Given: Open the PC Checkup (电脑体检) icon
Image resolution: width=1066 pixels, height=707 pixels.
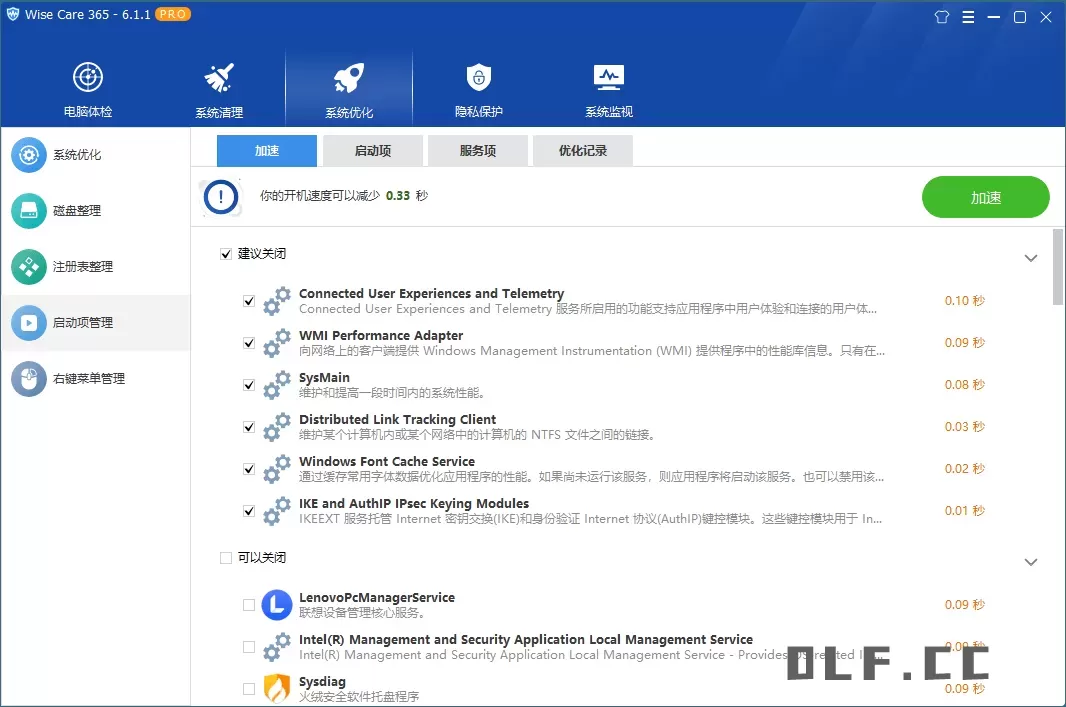Looking at the screenshot, I should [x=88, y=78].
